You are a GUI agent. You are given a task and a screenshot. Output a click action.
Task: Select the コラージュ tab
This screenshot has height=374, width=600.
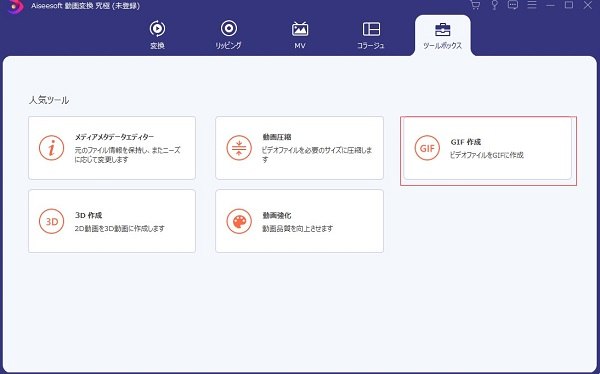click(x=371, y=35)
